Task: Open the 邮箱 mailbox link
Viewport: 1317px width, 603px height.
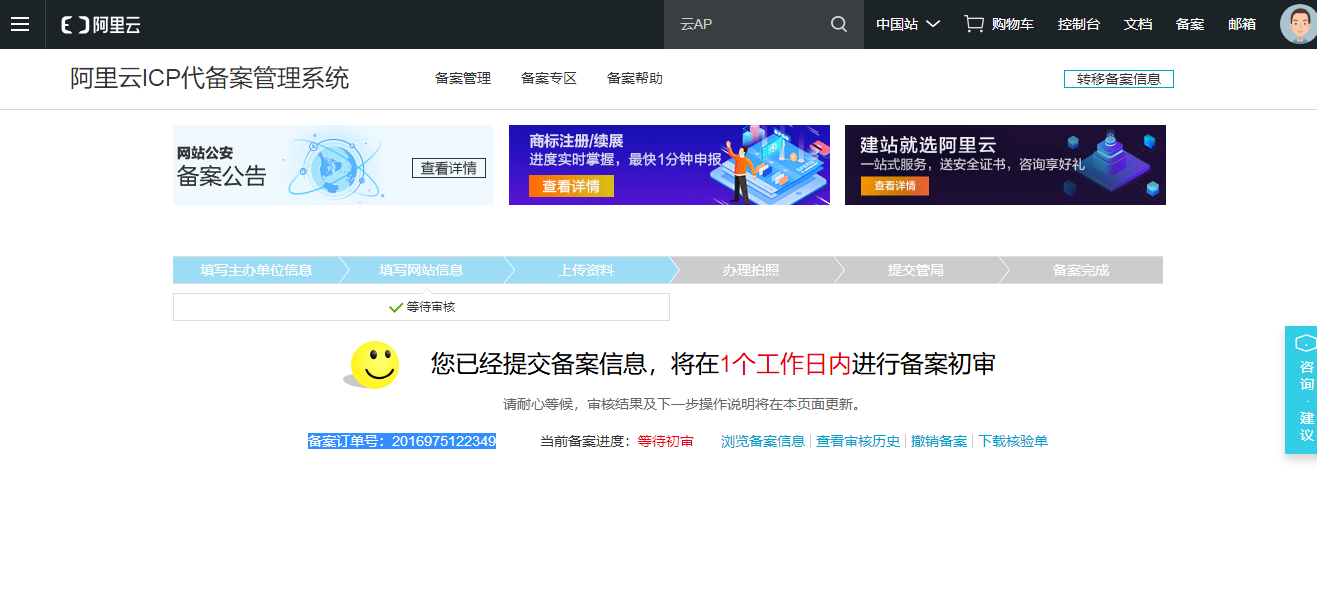Action: (1242, 24)
